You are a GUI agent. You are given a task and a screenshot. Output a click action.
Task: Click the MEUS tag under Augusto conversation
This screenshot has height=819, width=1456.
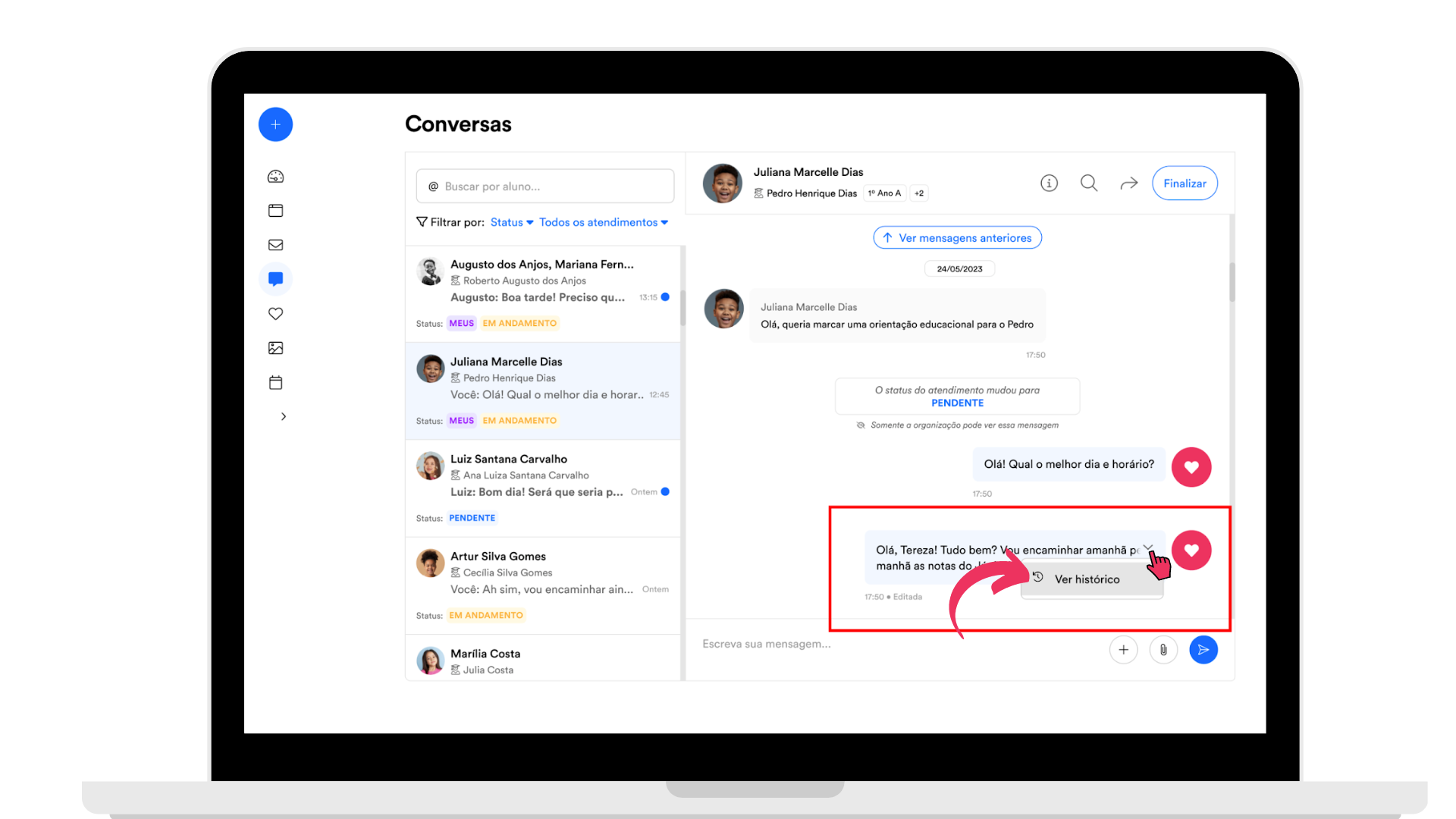[x=461, y=323]
